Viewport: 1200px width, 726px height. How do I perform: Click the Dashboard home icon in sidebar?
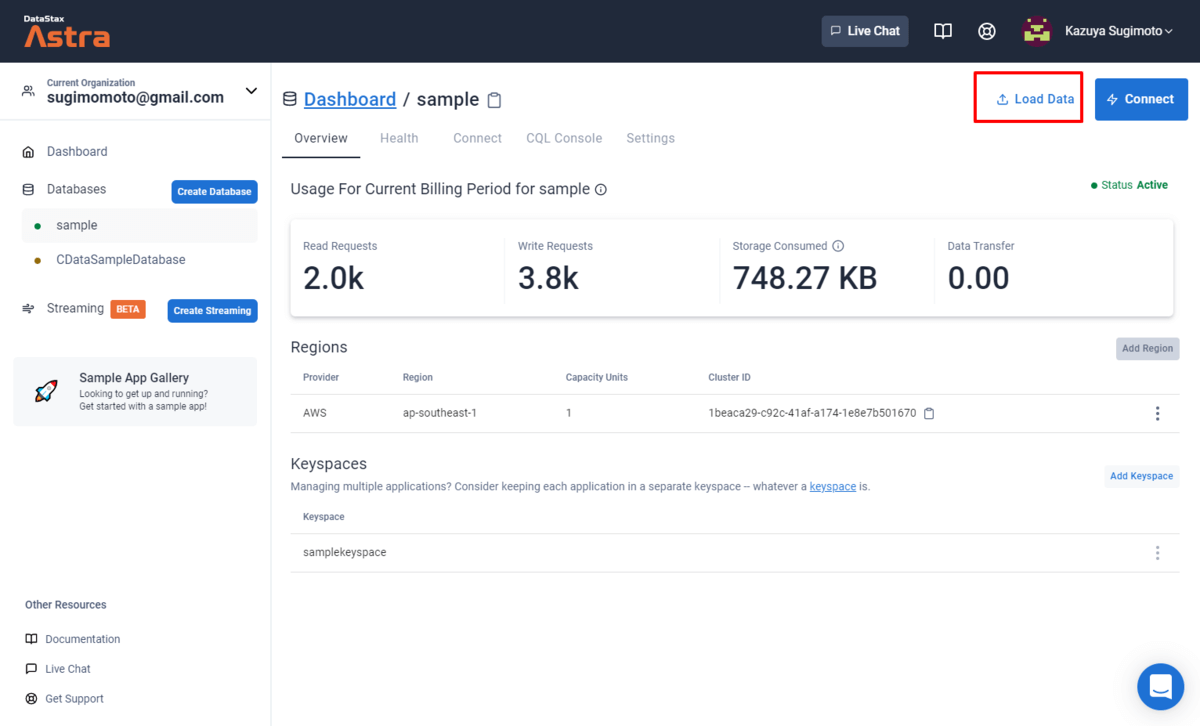[29, 152]
